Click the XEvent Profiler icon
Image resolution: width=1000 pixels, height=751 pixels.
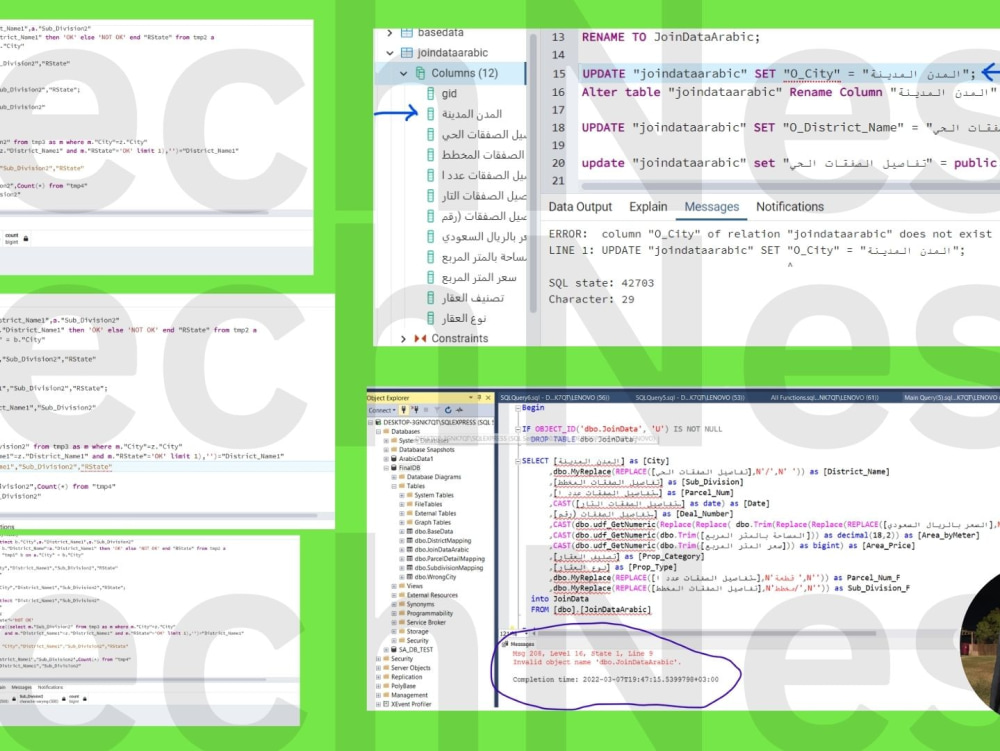[386, 704]
